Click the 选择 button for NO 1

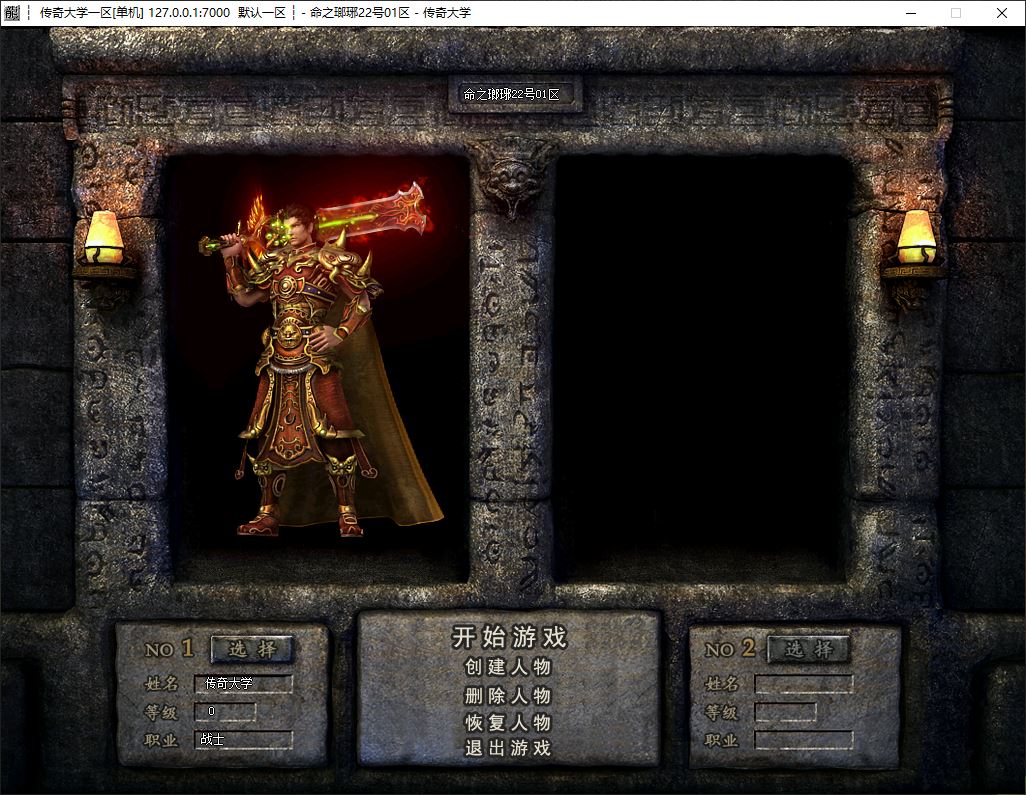(x=252, y=649)
